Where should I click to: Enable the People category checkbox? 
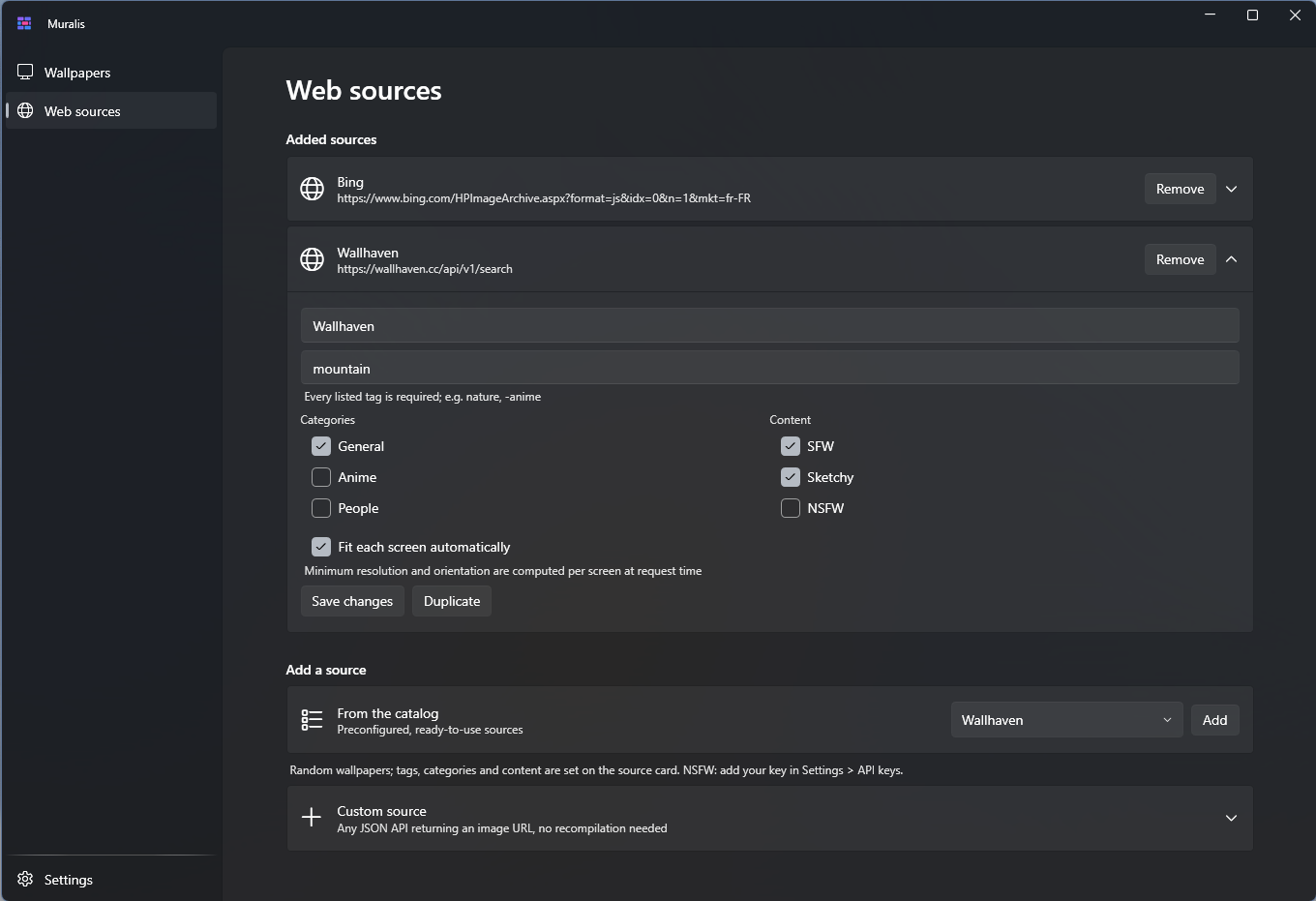pyautogui.click(x=321, y=508)
